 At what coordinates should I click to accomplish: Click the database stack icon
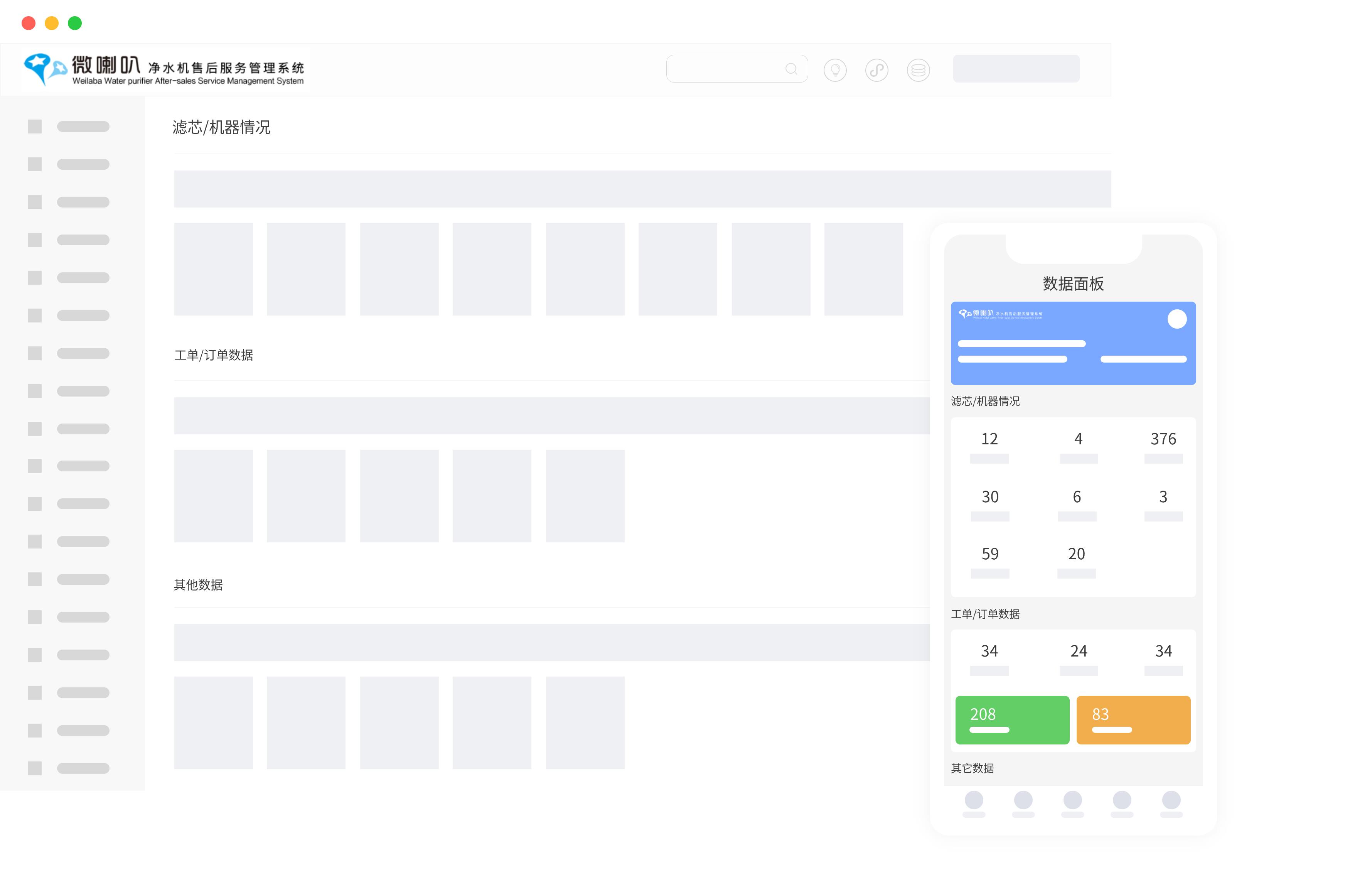918,70
